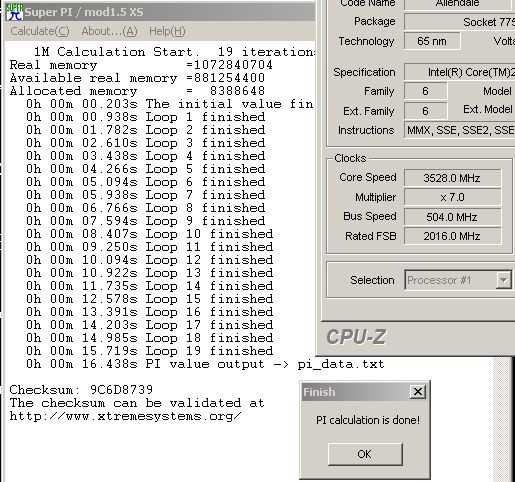Click the Processor #1 combo box
515x482 pixels.
click(x=458, y=280)
